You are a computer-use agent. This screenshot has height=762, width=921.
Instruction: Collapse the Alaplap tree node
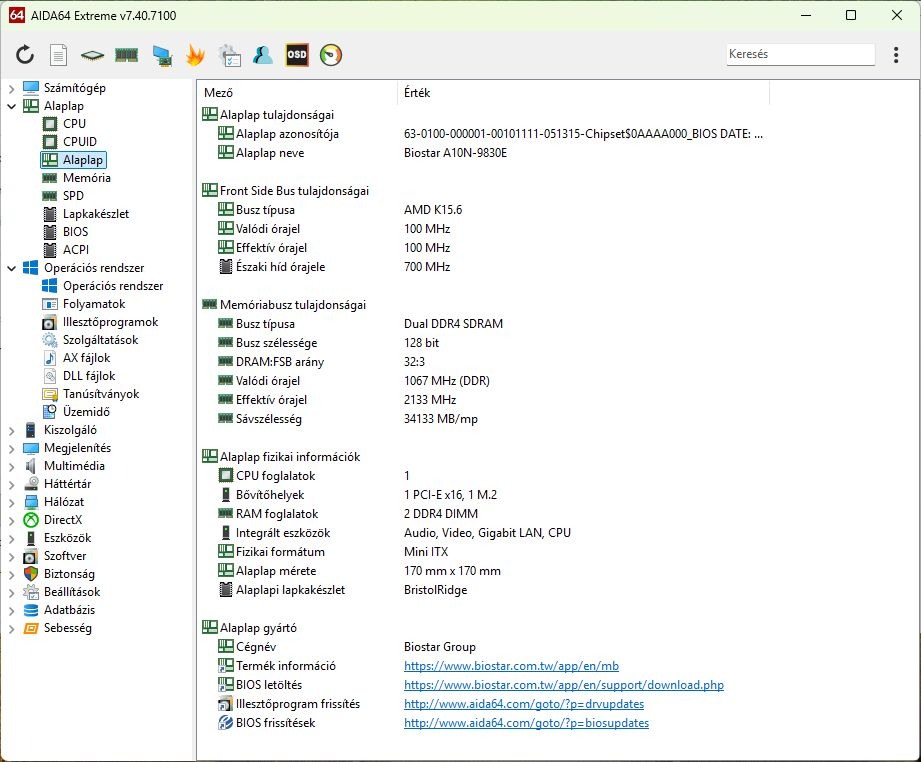pos(12,106)
